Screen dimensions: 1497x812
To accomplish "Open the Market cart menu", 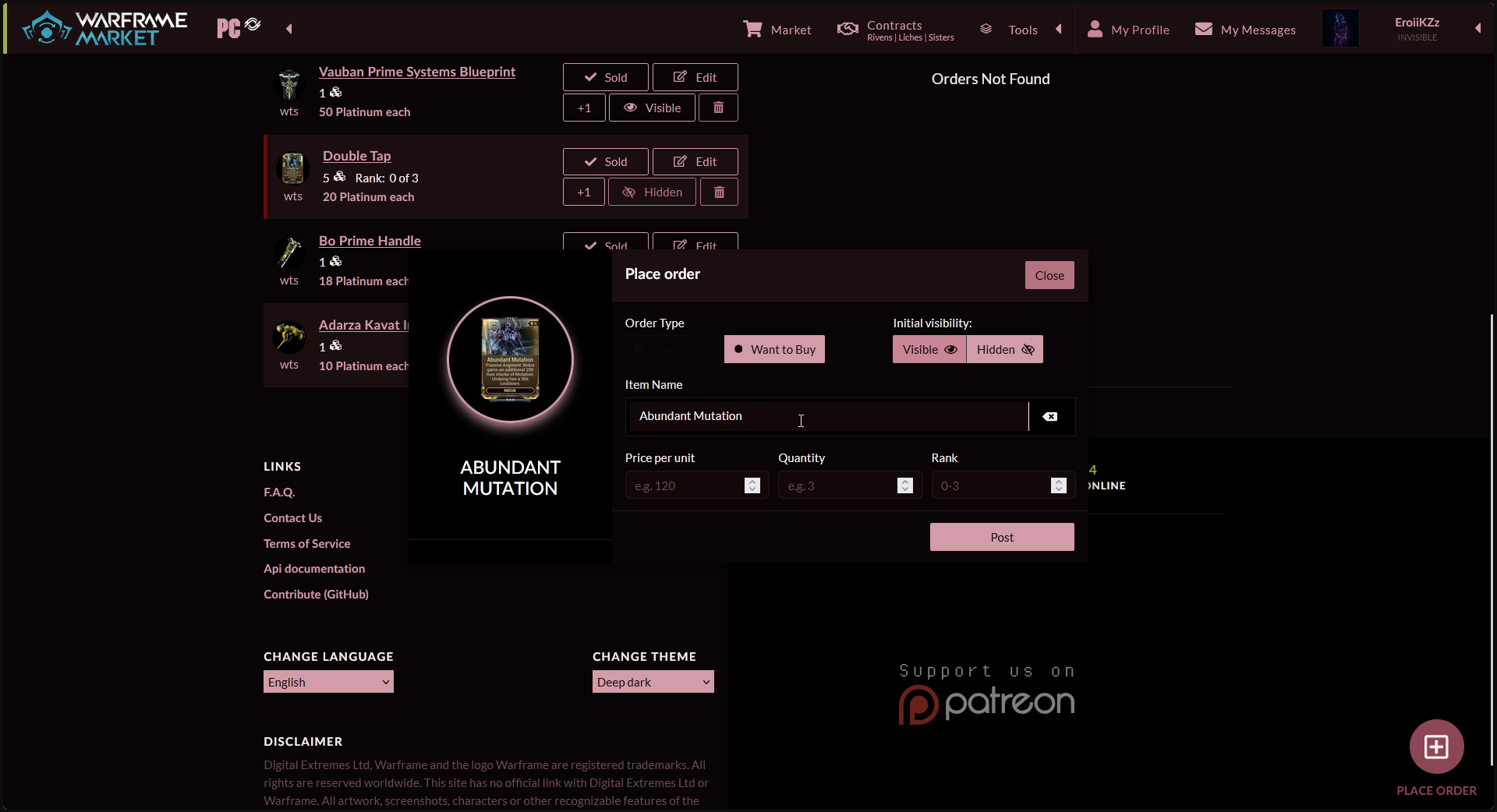I will (777, 30).
